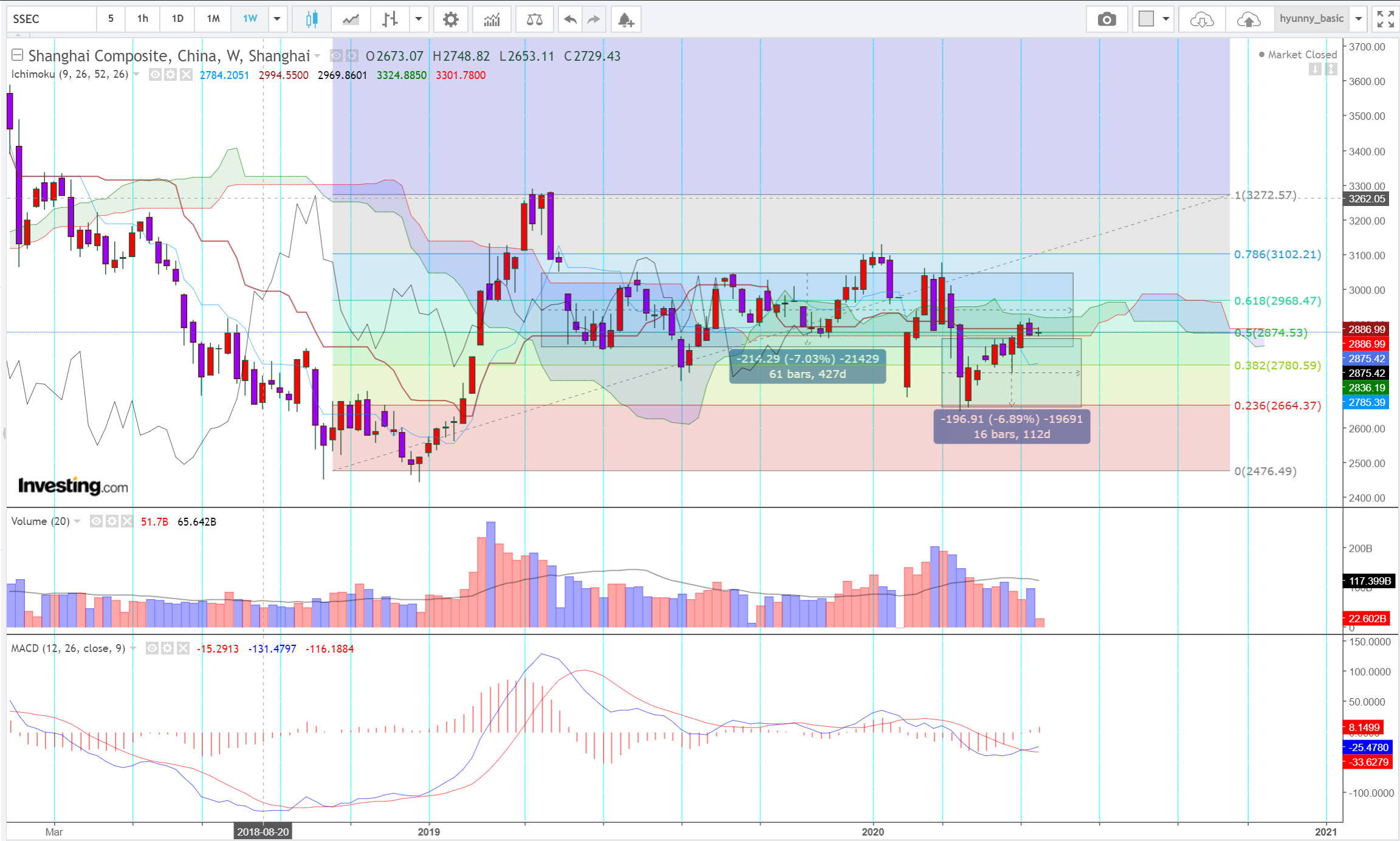Select the 1D timeframe tab

coord(177,19)
